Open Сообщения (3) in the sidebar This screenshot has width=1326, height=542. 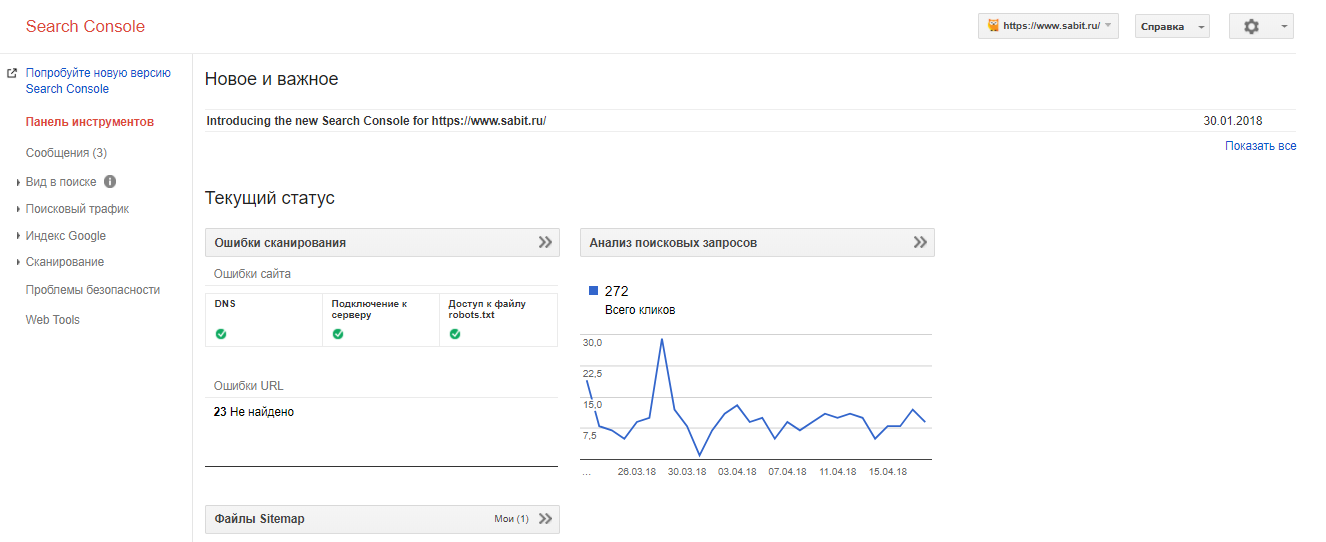pos(66,153)
